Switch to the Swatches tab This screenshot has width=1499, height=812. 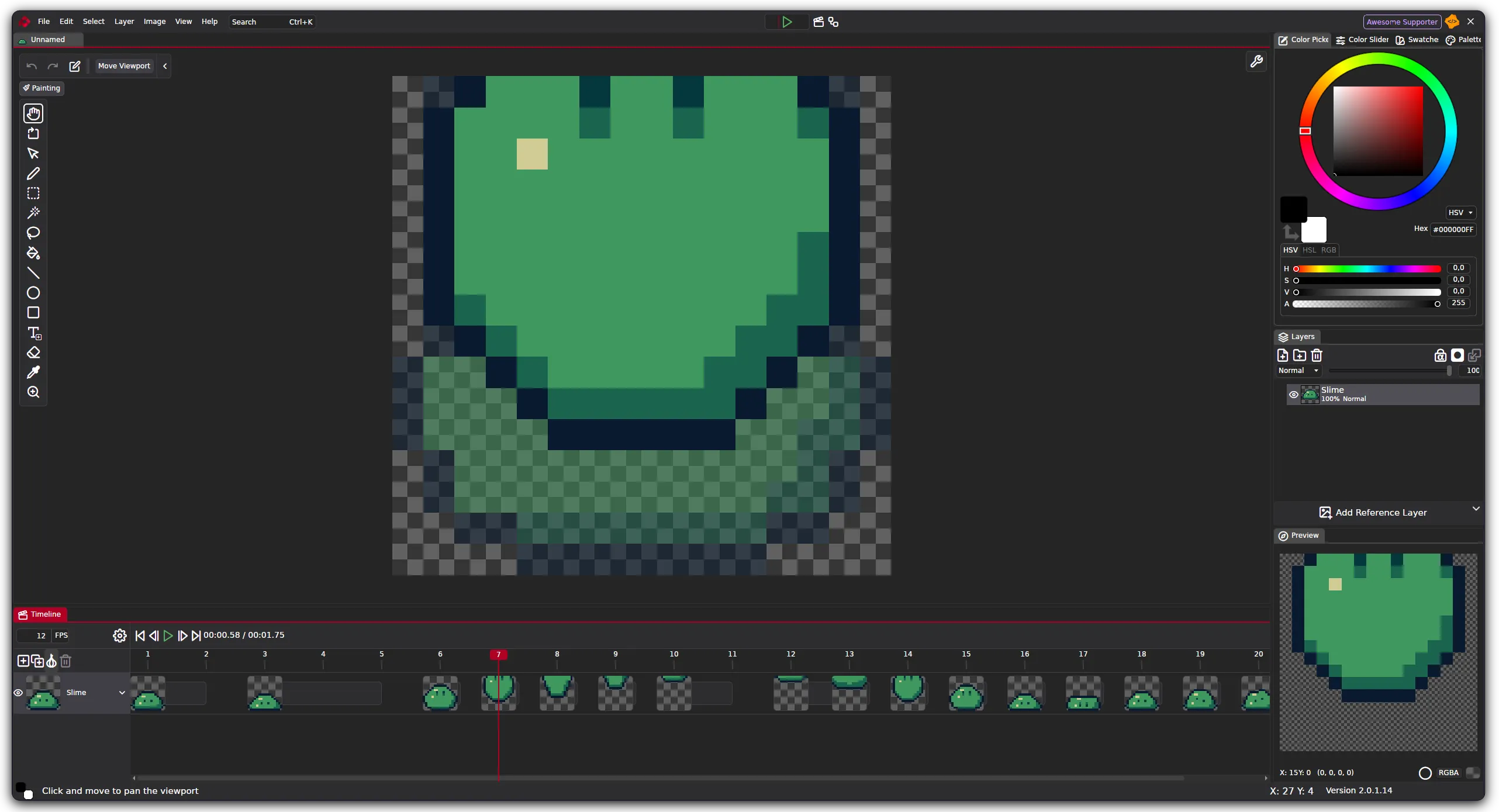pos(1417,40)
